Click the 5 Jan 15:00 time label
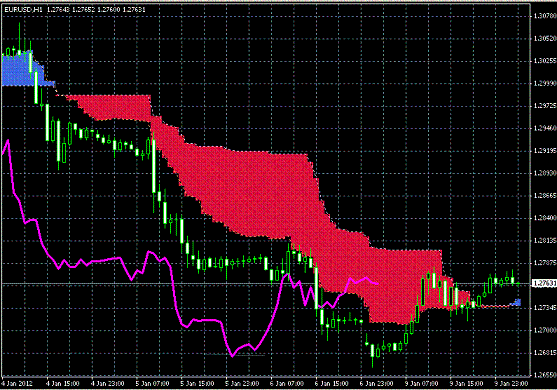Image resolution: width=557 pixels, height=390 pixels. [x=197, y=384]
